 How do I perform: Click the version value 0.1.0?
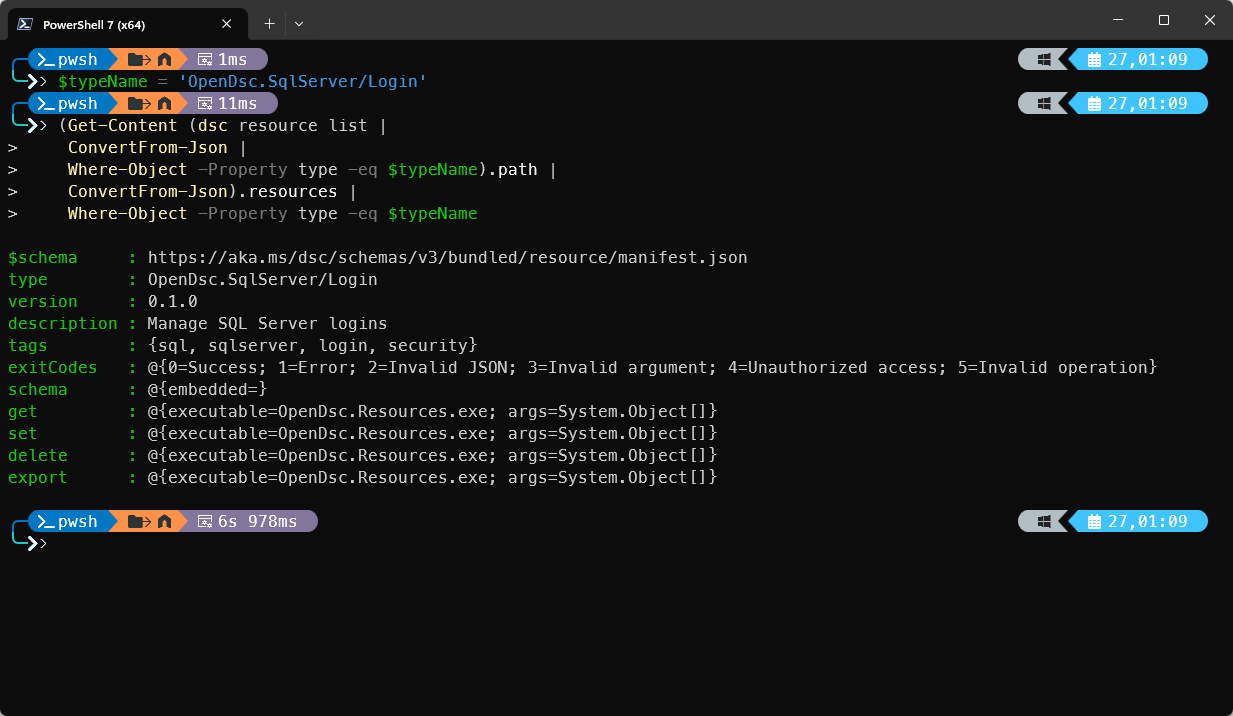click(172, 302)
